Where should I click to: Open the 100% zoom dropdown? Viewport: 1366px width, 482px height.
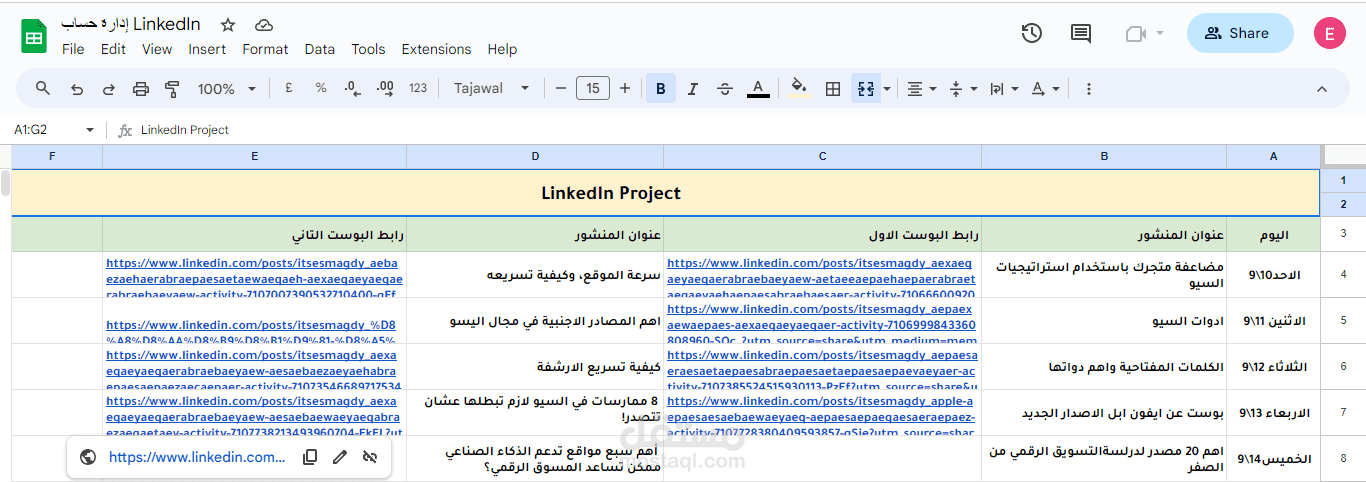click(228, 89)
